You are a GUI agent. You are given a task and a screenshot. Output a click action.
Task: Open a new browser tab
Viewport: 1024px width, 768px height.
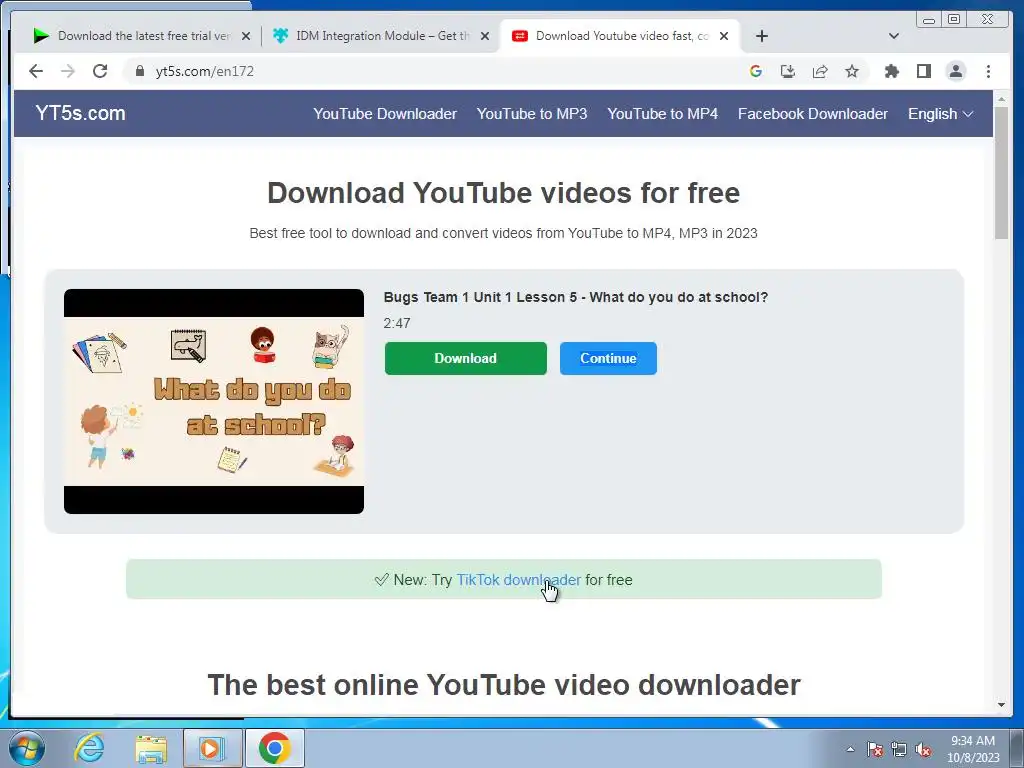[x=761, y=36]
